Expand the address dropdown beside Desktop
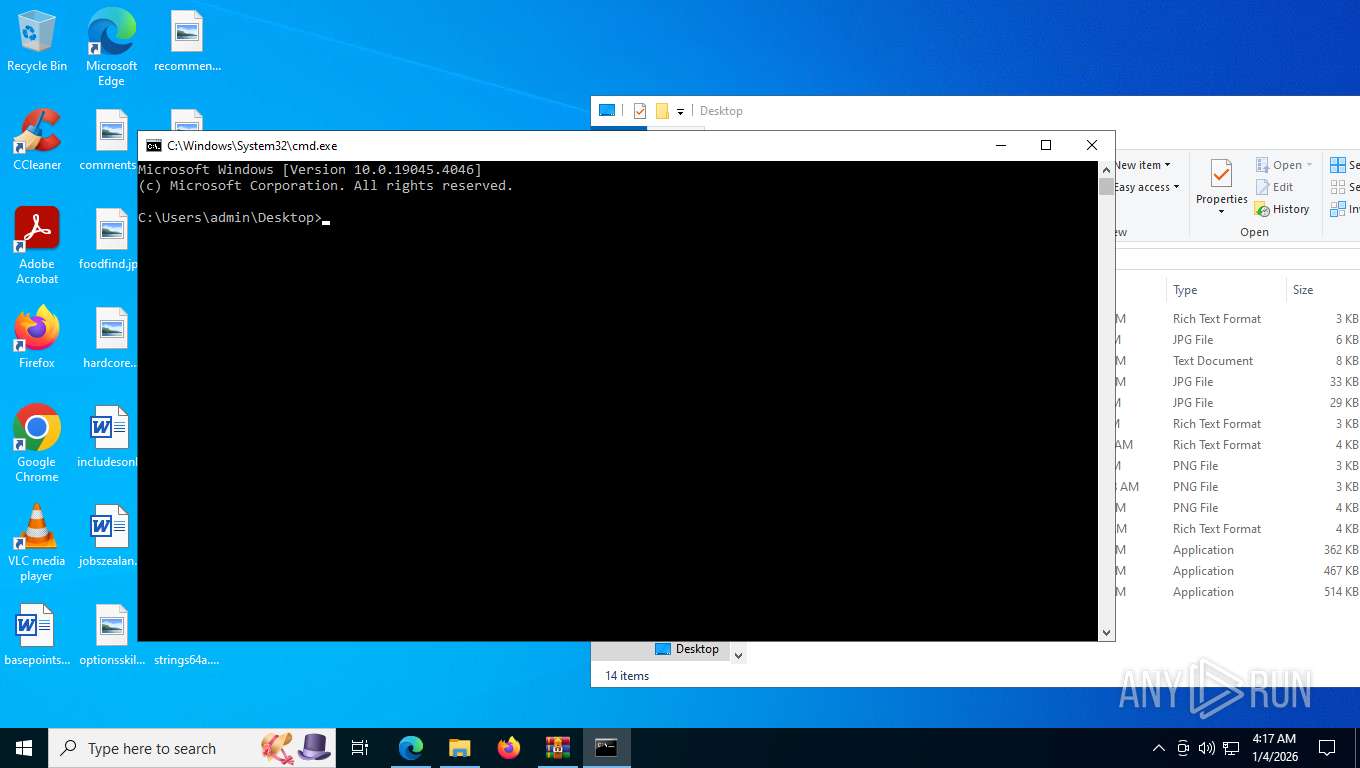 [x=739, y=655]
